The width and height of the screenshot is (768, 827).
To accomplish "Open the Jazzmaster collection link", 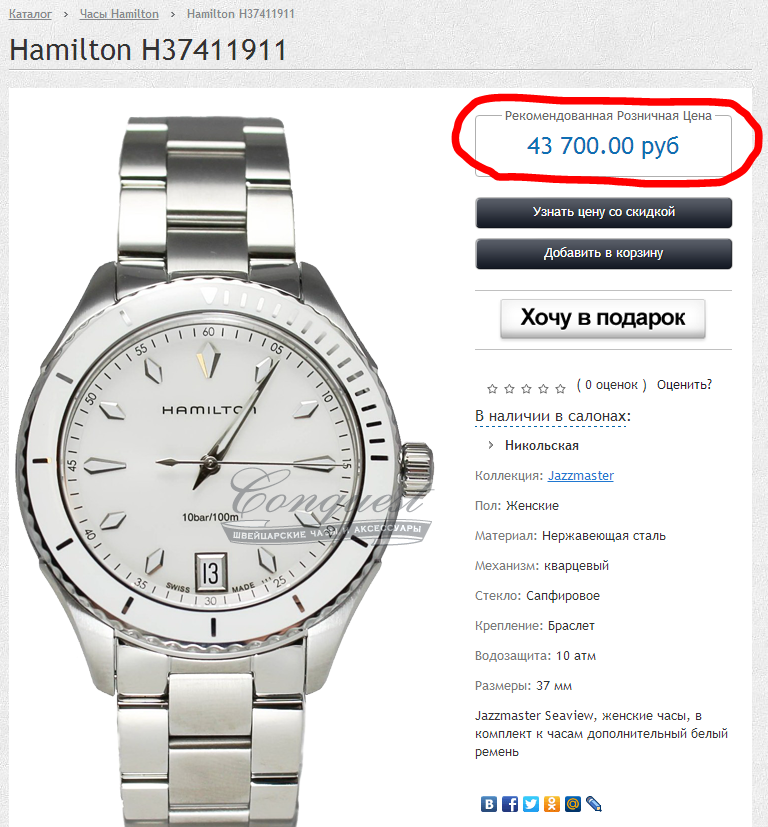I will (x=581, y=476).
